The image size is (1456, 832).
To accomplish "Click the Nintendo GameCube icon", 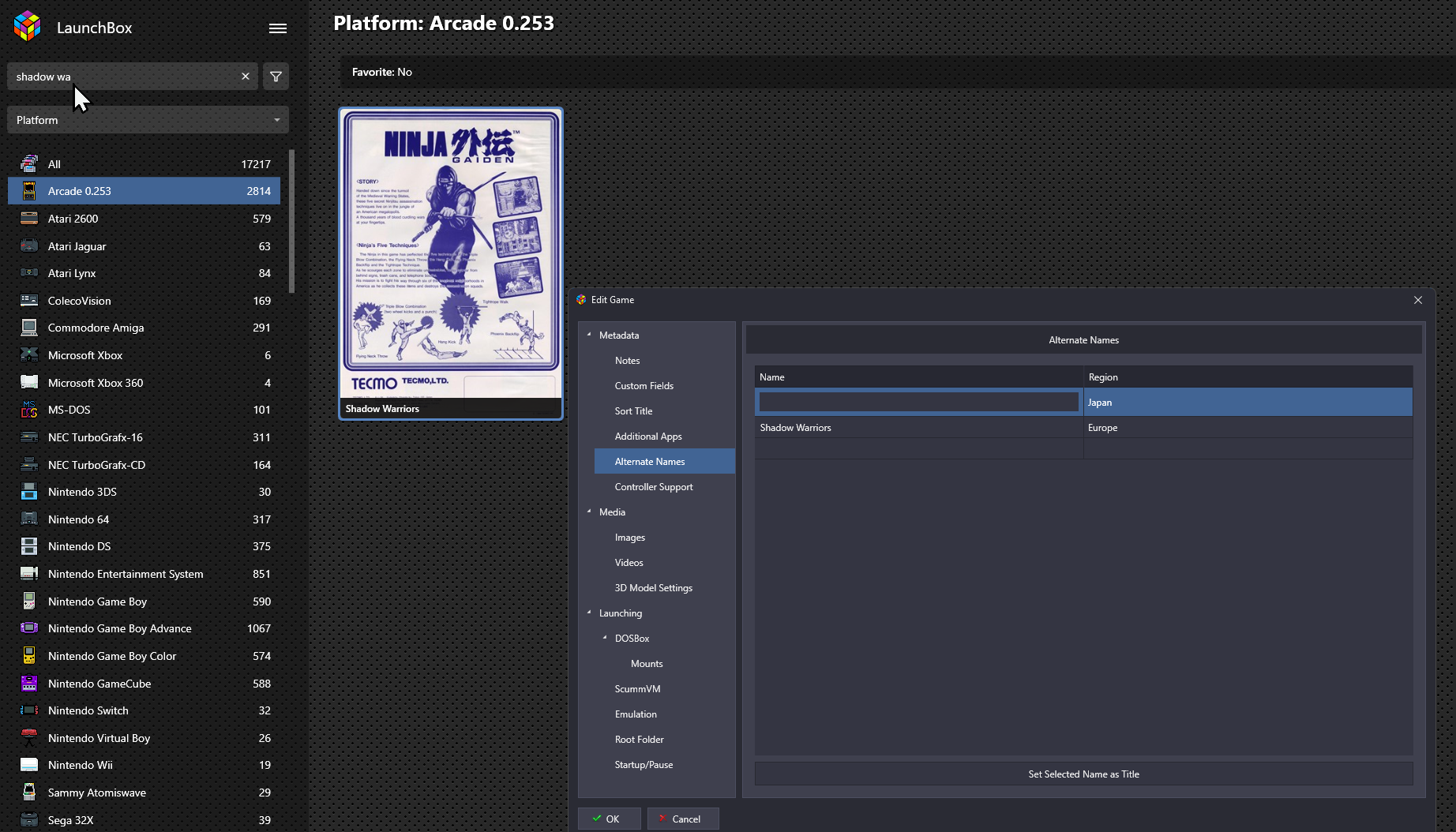I will point(29,684).
